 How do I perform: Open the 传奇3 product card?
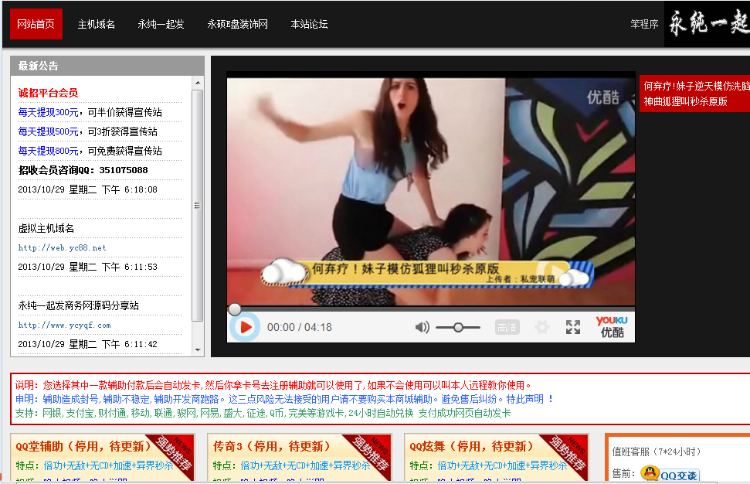(299, 457)
